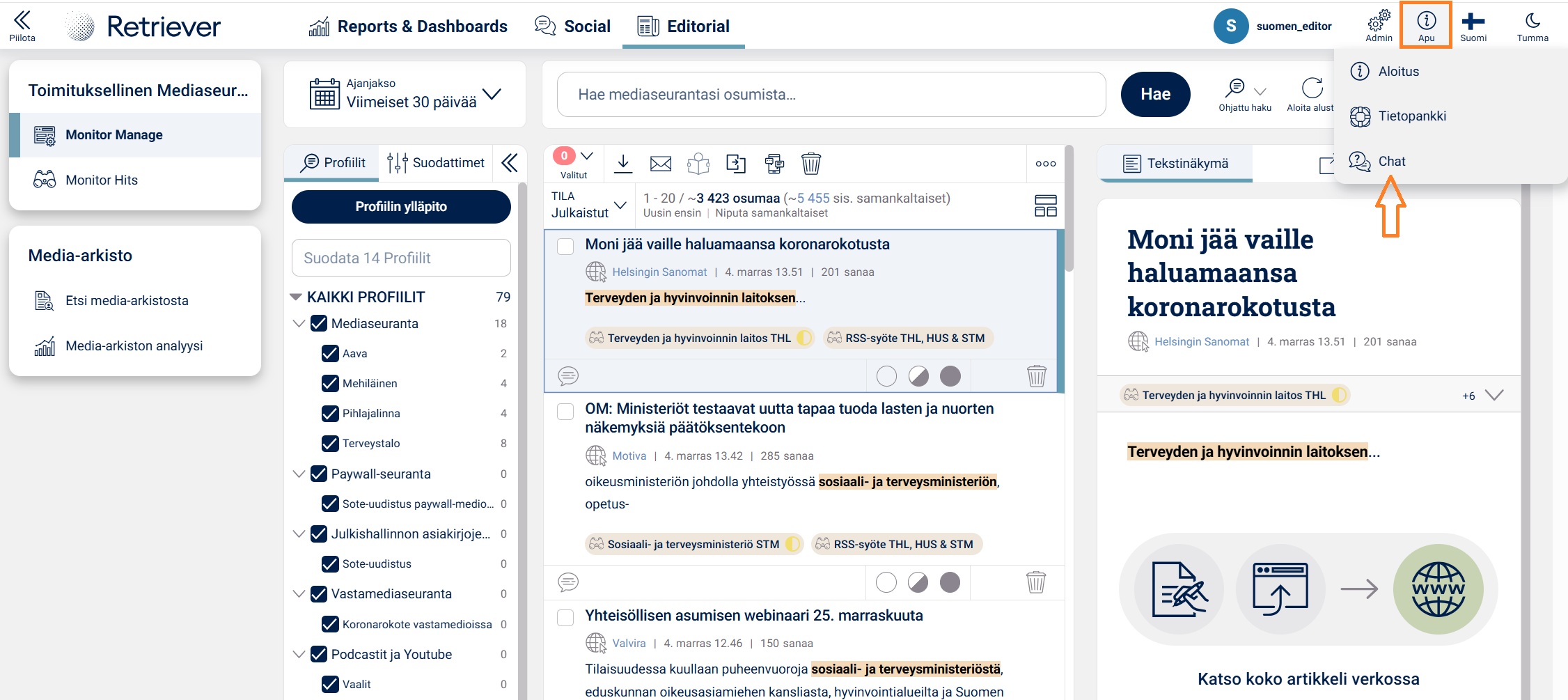Image resolution: width=1568 pixels, height=700 pixels.
Task: Click the AI assistant box icon in toolbar
Action: pos(698,164)
